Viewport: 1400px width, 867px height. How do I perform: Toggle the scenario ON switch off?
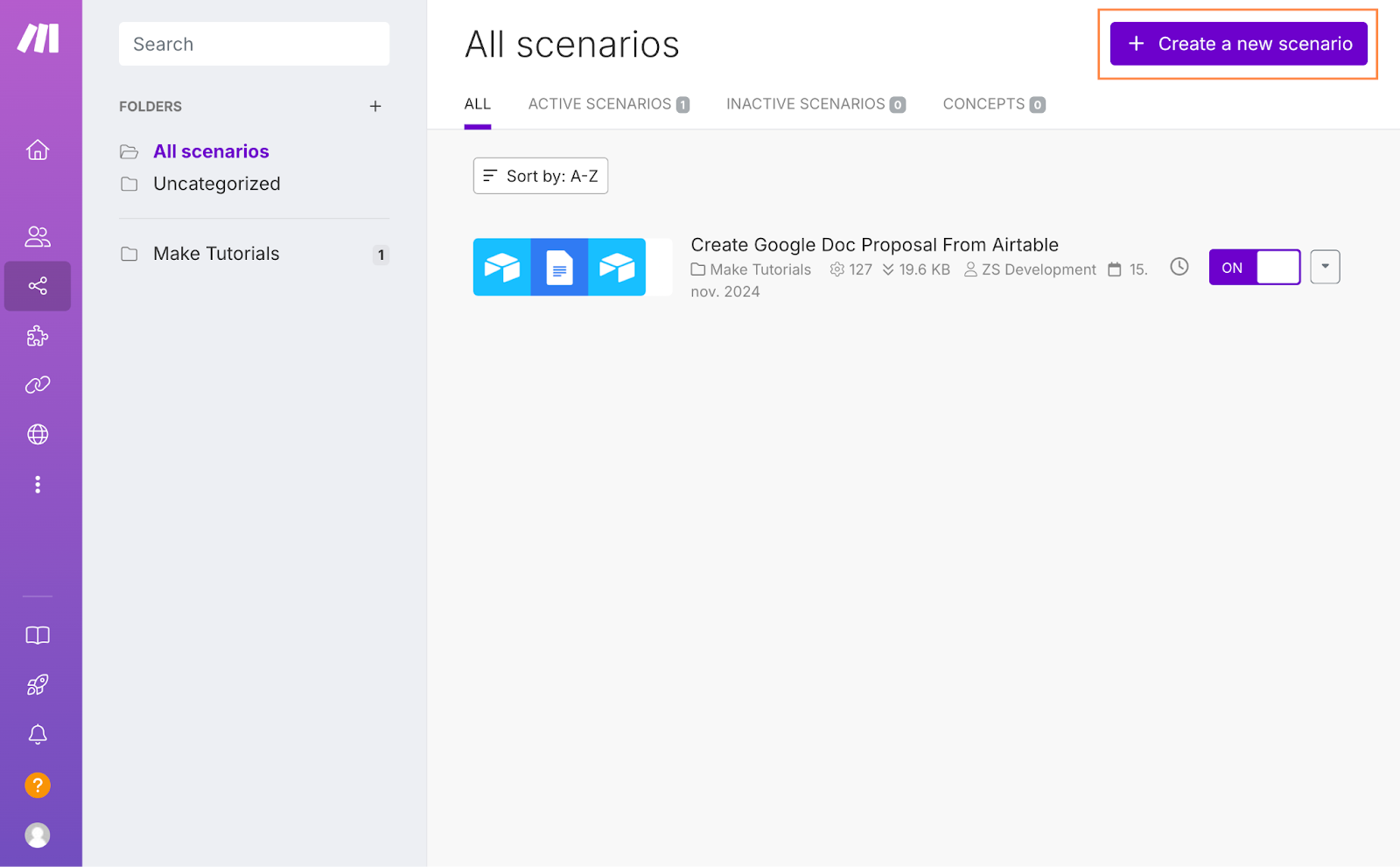tap(1255, 267)
